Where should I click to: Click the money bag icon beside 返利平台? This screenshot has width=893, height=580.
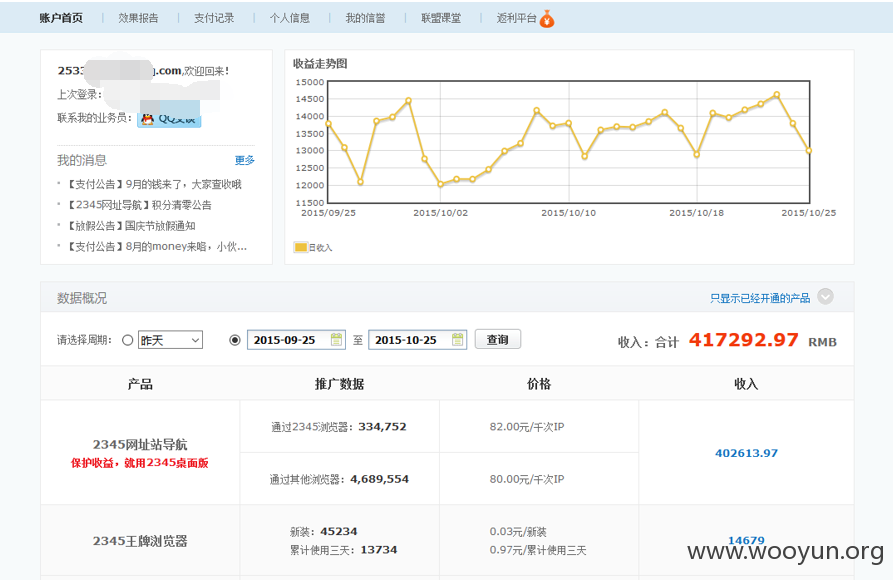pos(547,19)
